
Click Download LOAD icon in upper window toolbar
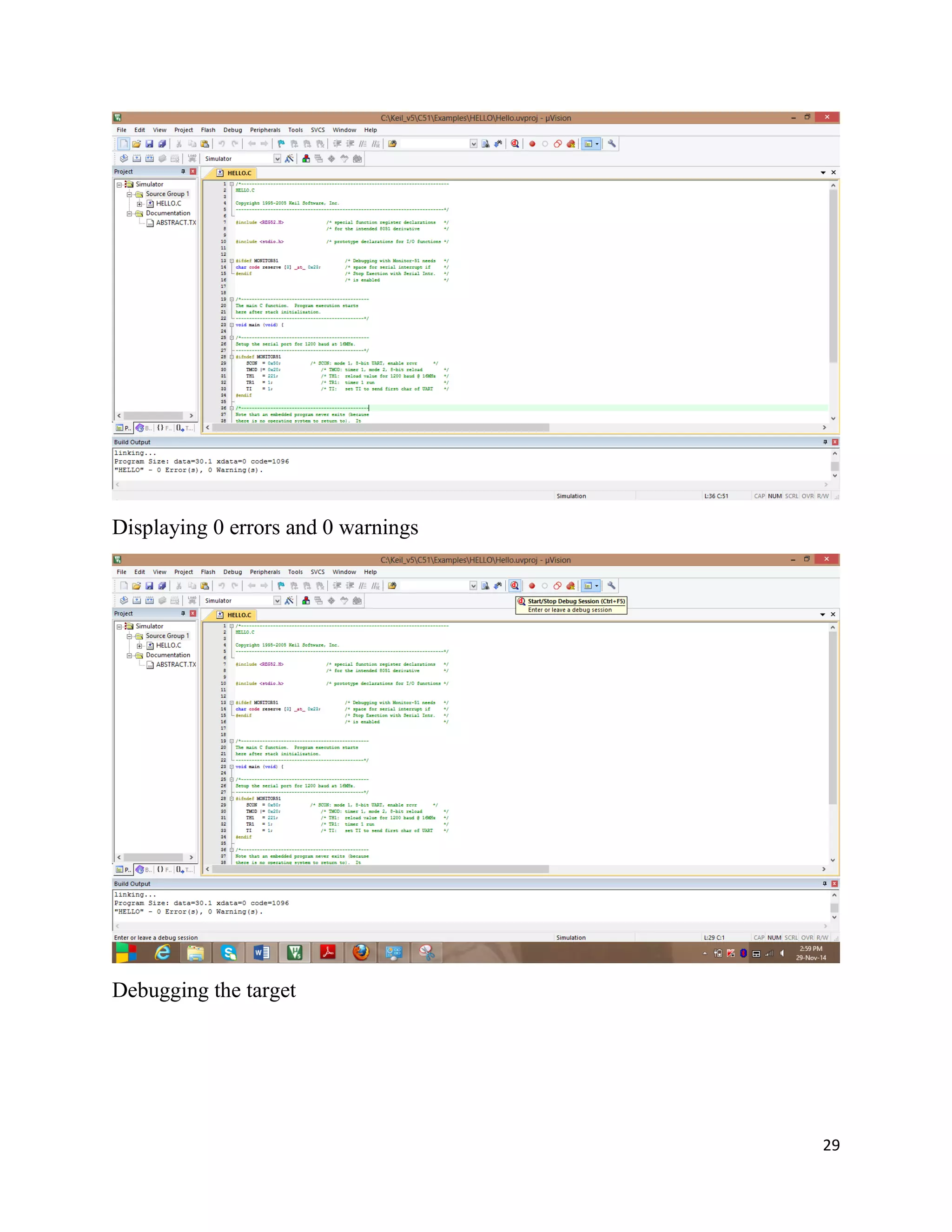[x=192, y=159]
